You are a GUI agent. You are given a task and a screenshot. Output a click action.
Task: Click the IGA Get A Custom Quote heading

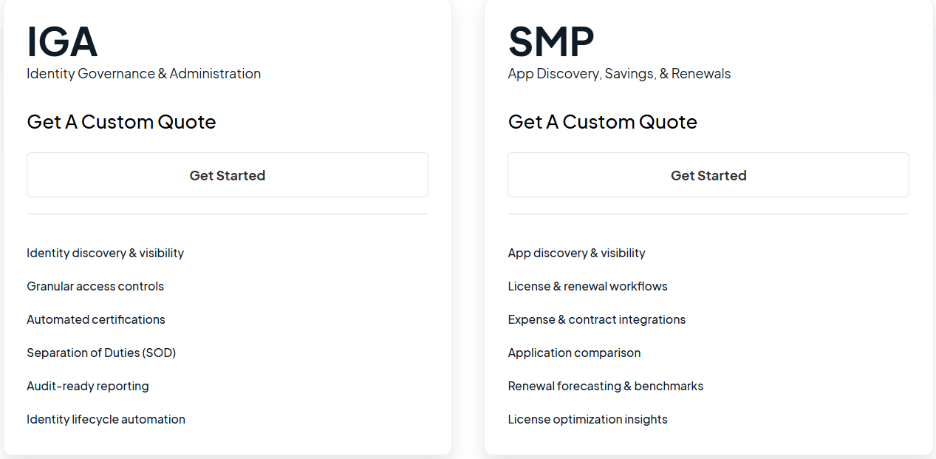121,122
